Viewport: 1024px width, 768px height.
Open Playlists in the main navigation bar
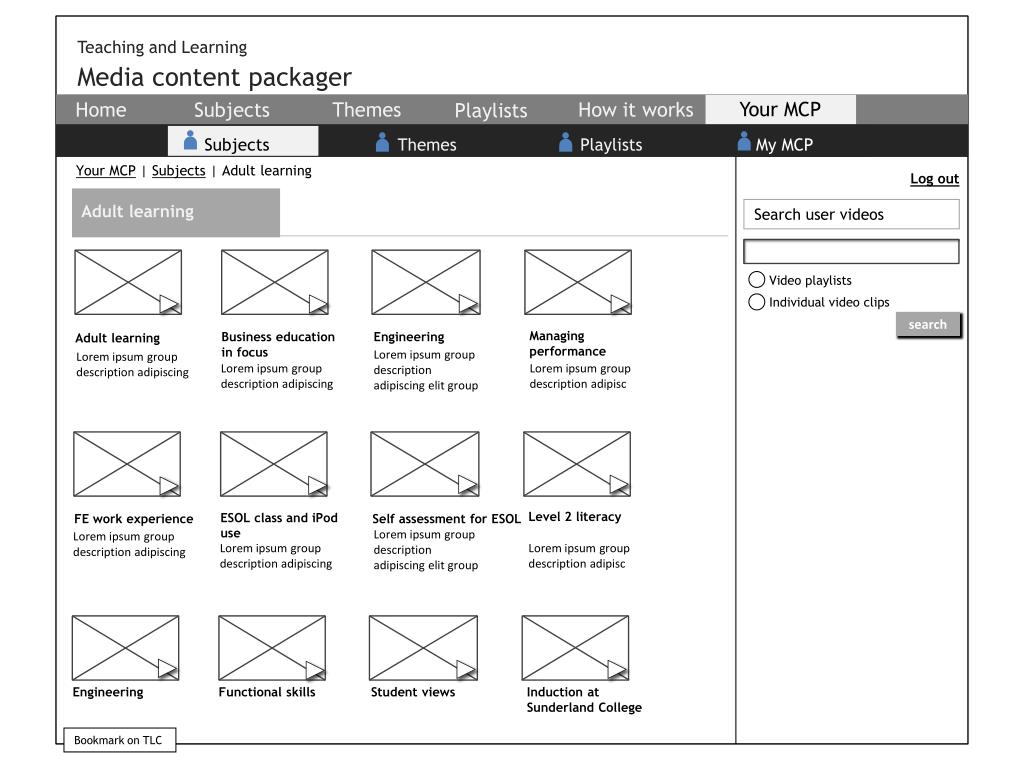[x=490, y=110]
